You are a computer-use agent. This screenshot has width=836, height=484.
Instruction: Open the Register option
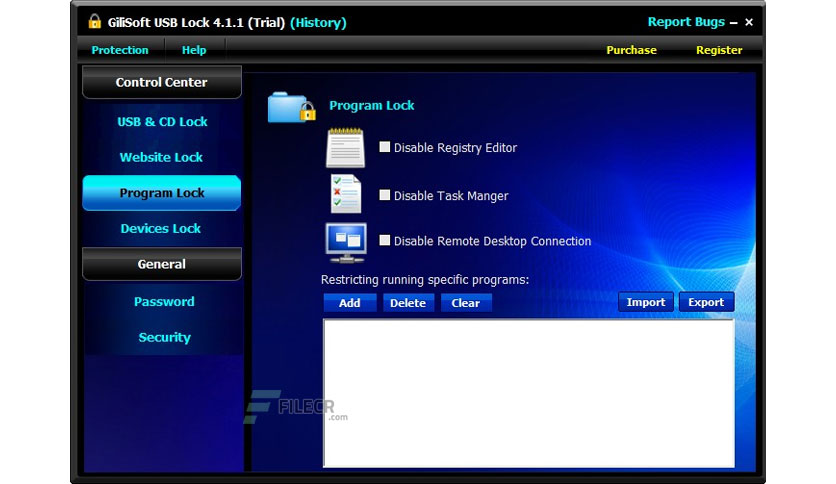coord(719,50)
